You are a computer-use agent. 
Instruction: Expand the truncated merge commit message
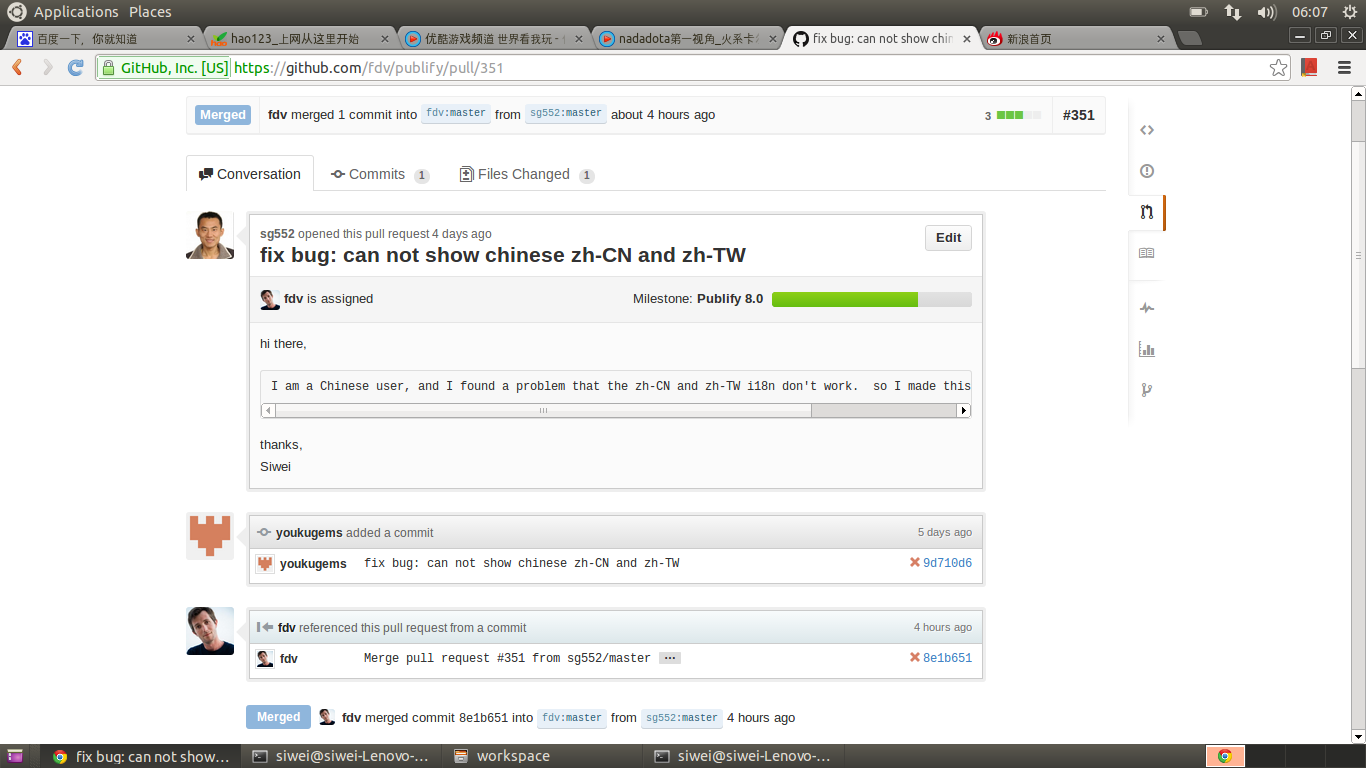click(668, 657)
